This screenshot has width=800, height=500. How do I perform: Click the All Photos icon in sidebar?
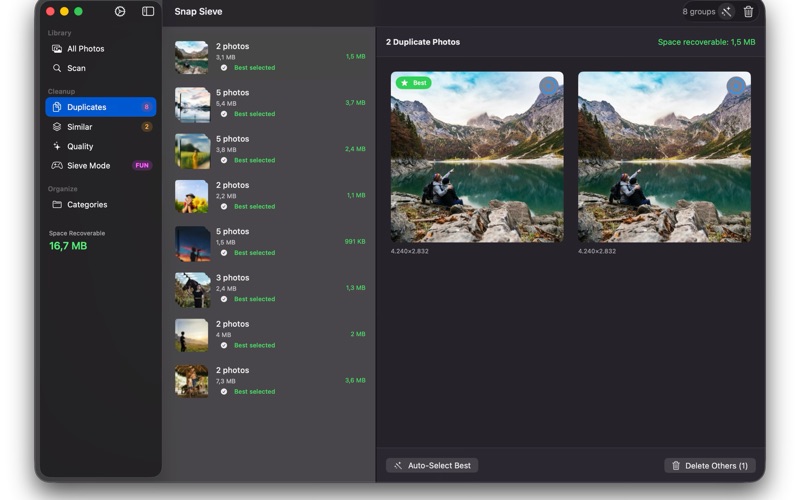(57, 48)
